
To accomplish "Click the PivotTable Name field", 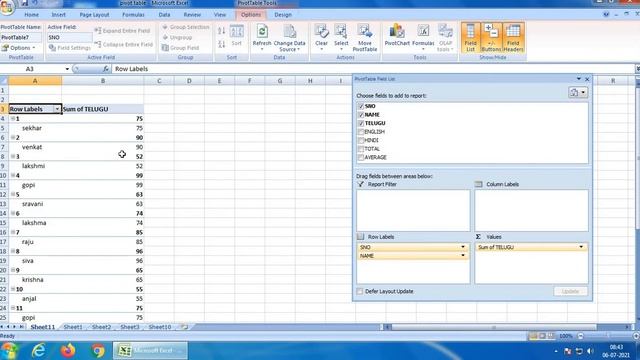I will (21, 37).
